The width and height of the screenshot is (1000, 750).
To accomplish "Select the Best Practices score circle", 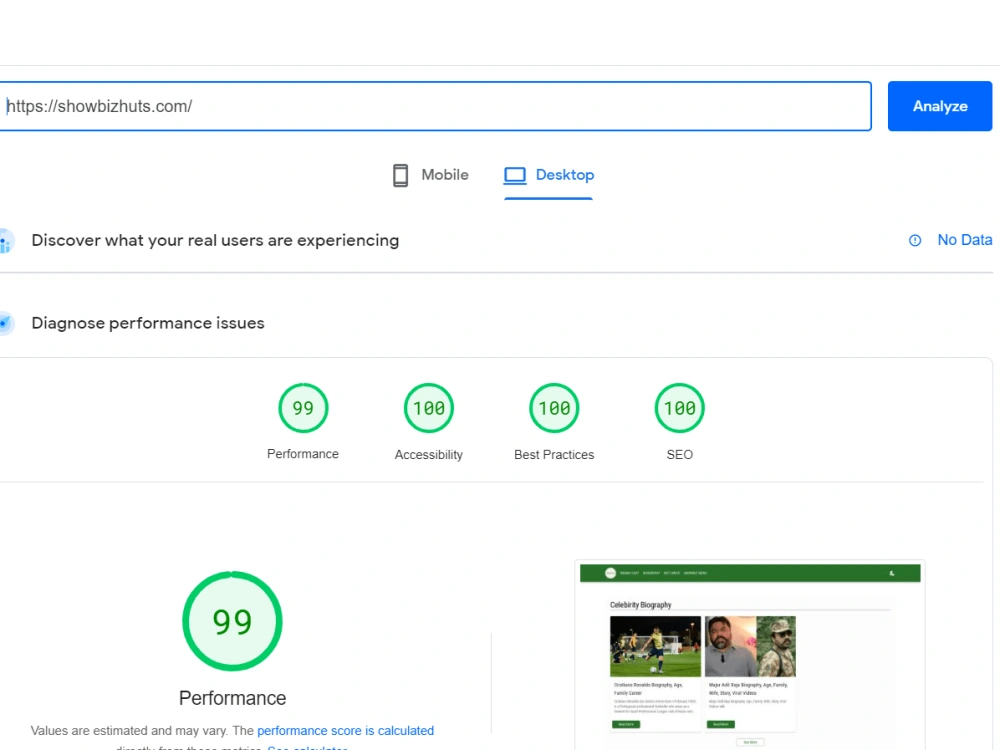I will 554,408.
